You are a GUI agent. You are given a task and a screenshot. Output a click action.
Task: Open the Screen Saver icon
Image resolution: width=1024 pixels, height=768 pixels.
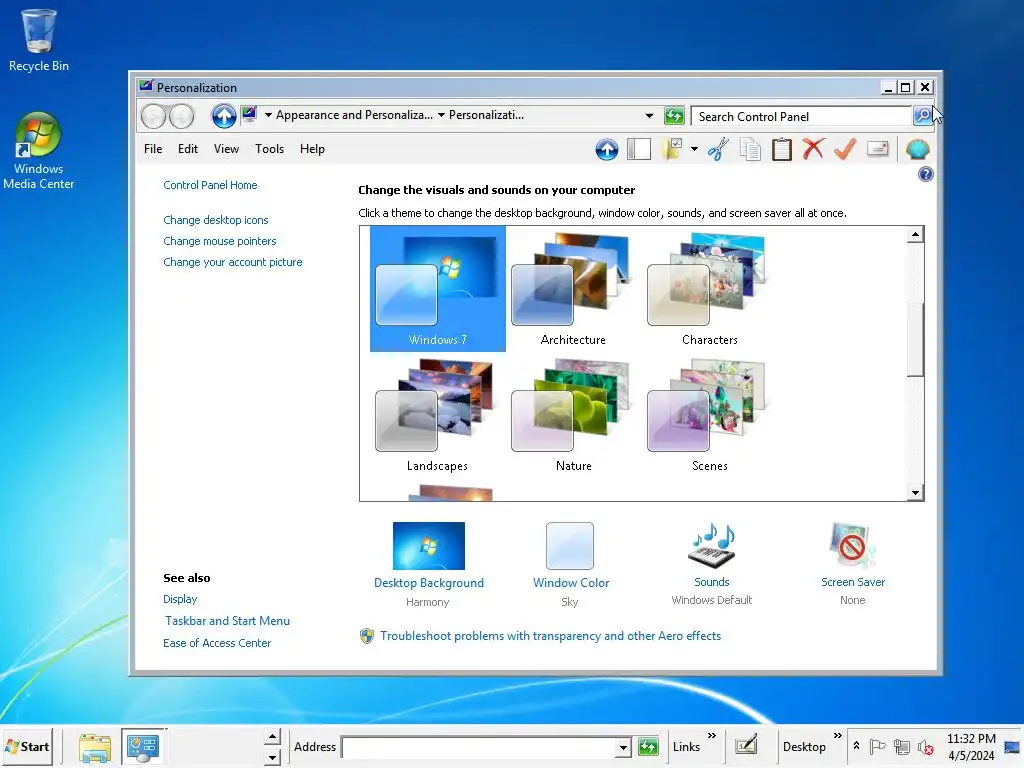click(852, 545)
